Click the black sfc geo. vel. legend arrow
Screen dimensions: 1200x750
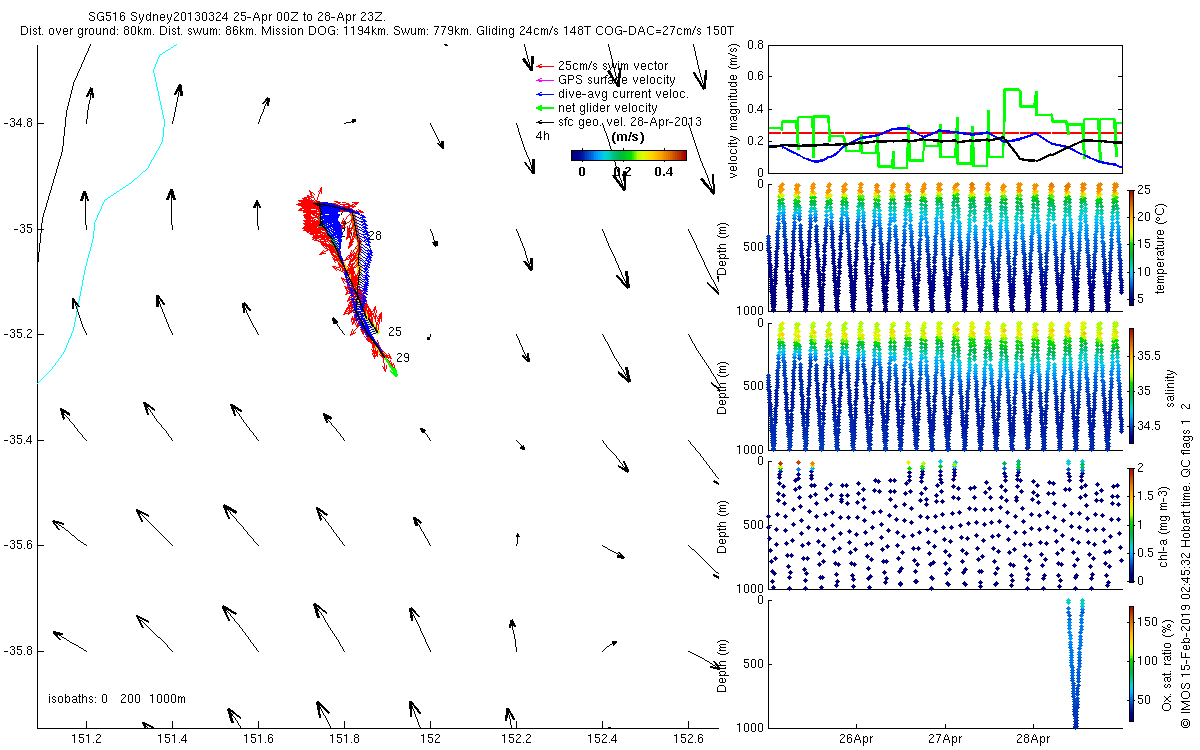pyautogui.click(x=545, y=122)
